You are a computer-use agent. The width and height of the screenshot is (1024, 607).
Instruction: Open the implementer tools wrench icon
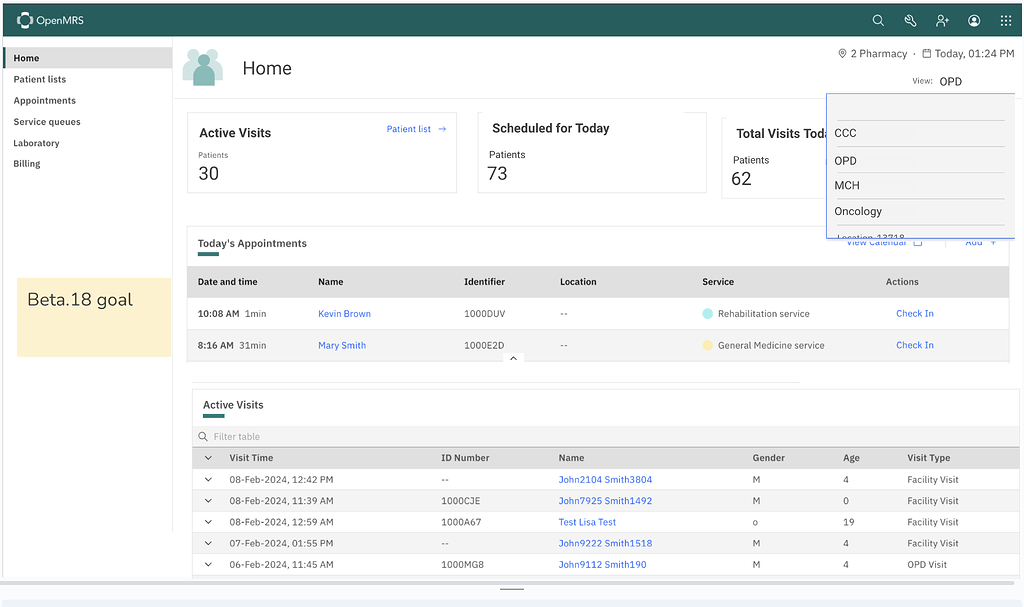(x=910, y=20)
